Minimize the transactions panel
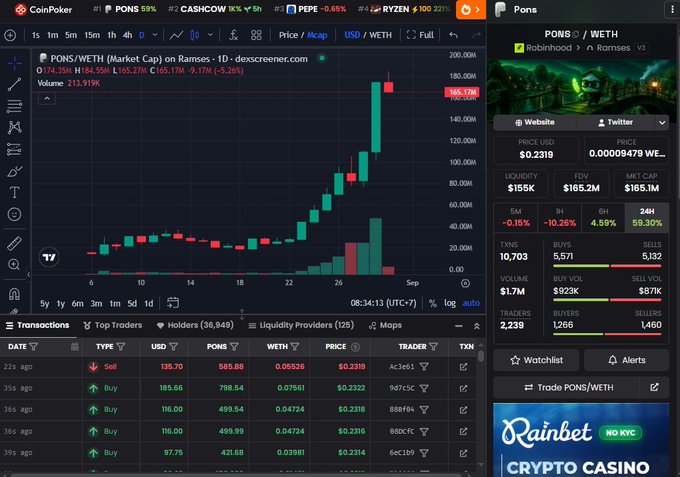This screenshot has height=477, width=680. click(459, 326)
